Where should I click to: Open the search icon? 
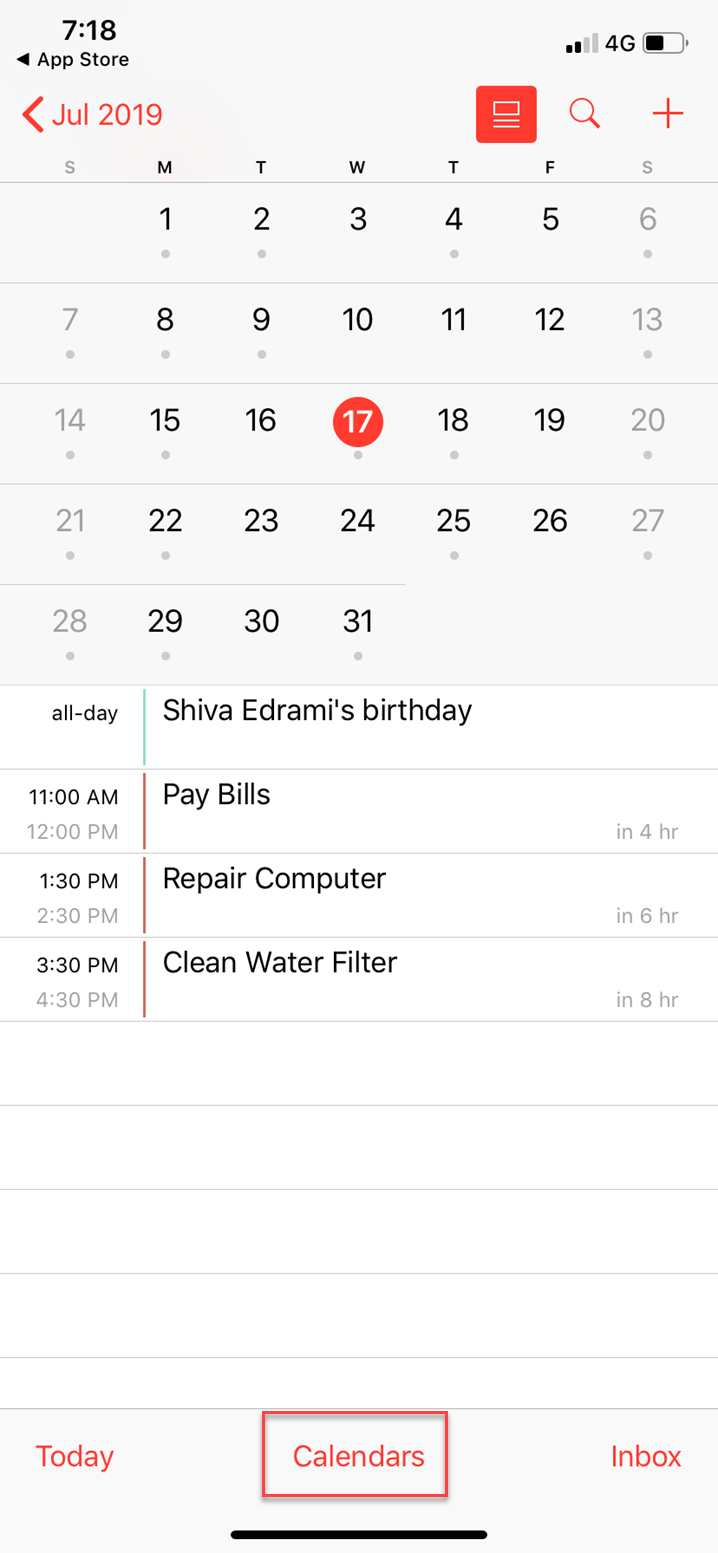click(584, 113)
